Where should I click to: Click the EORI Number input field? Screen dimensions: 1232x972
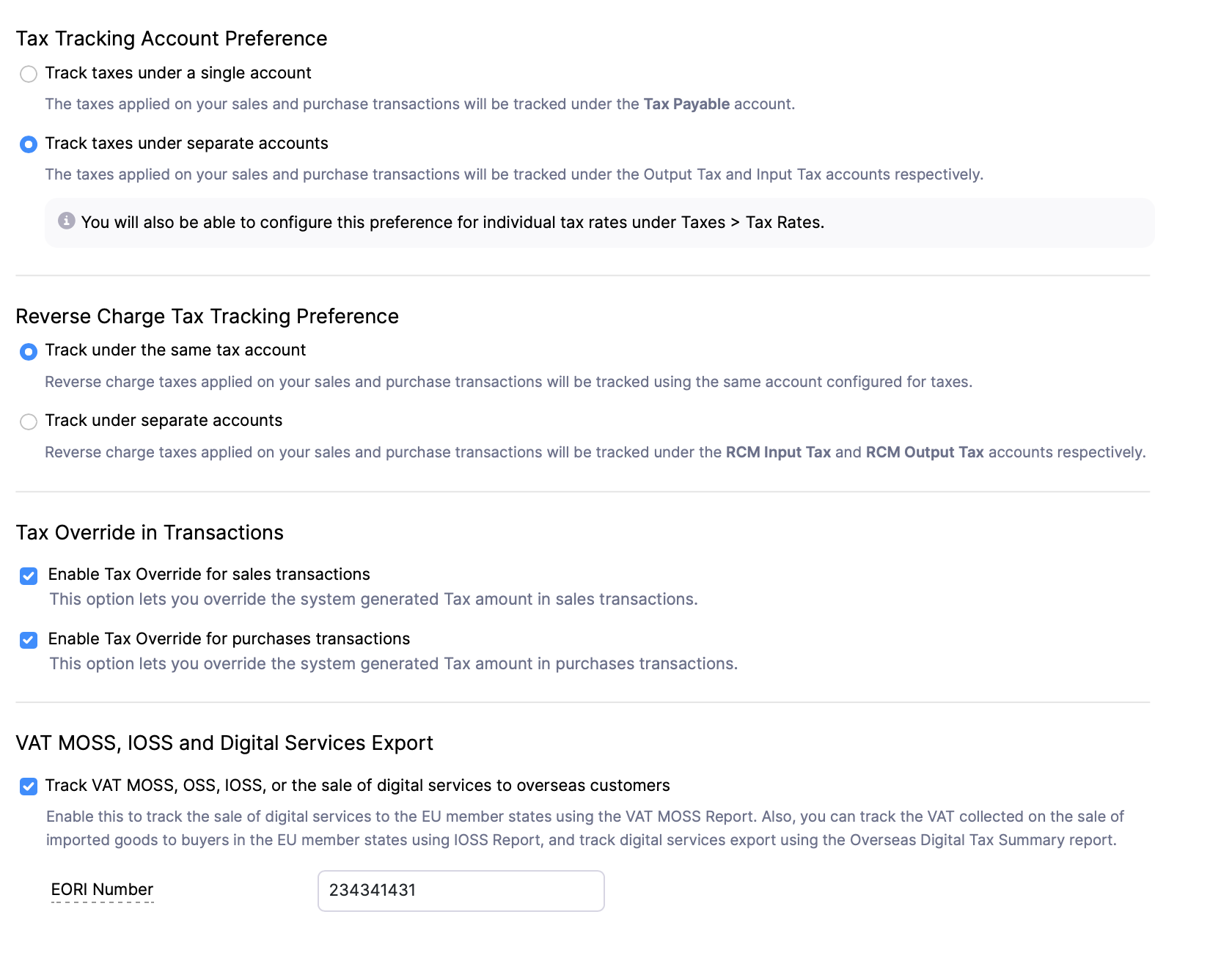(461, 891)
